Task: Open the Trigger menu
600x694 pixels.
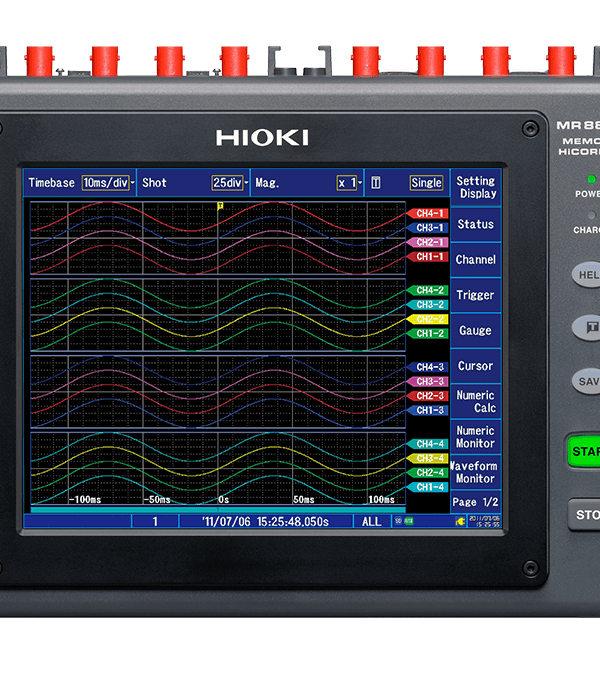Action: (x=476, y=295)
